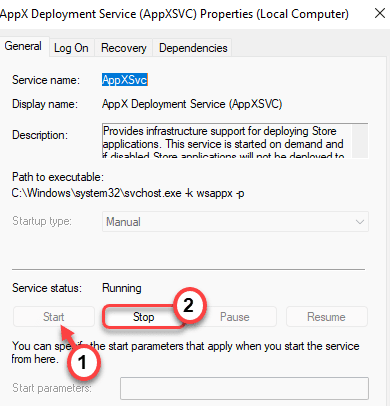Image resolution: width=390 pixels, height=406 pixels.
Task: Select the AppXSvc service name text
Action: click(x=125, y=80)
